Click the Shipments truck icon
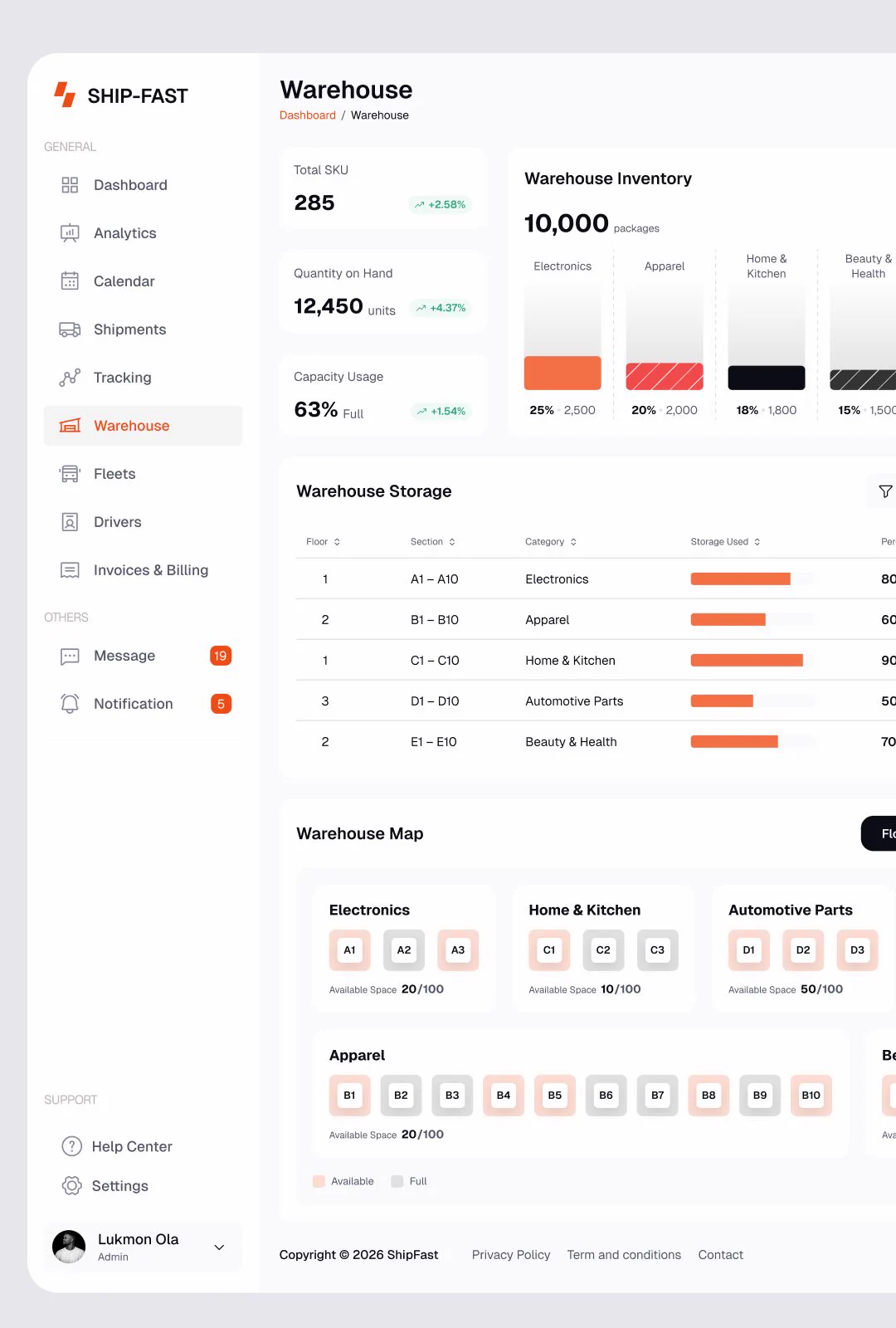This screenshot has width=896, height=1328. pyautogui.click(x=70, y=330)
